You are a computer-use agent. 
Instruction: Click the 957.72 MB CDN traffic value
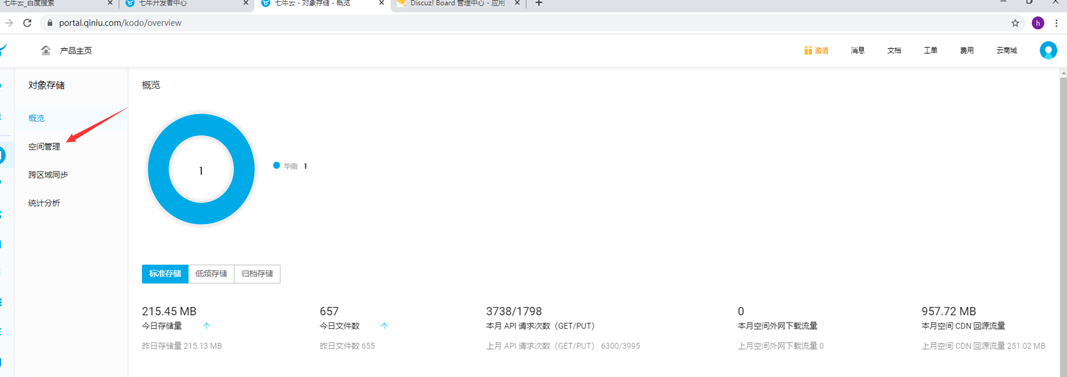coord(949,311)
